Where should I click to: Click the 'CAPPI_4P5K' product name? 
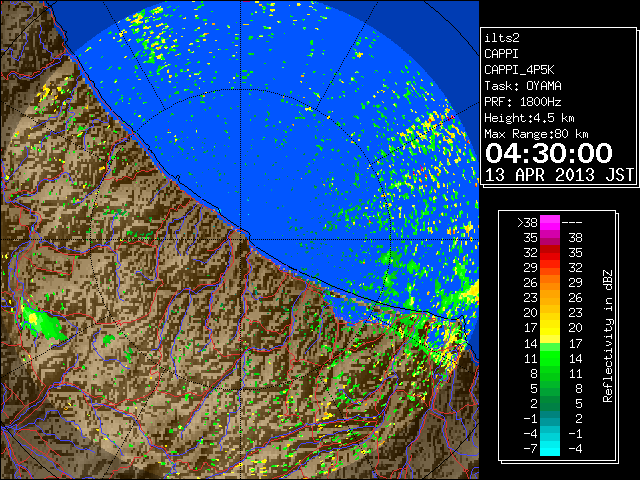coord(519,70)
